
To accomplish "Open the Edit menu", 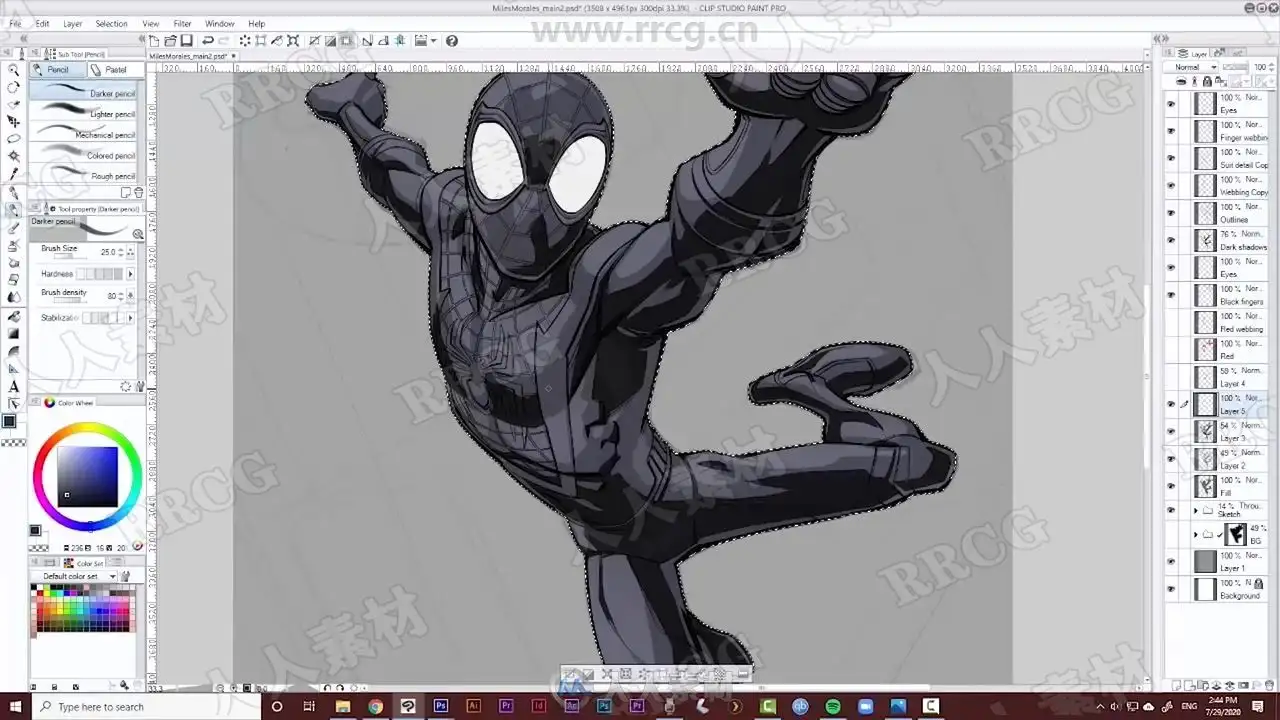I will (42, 23).
